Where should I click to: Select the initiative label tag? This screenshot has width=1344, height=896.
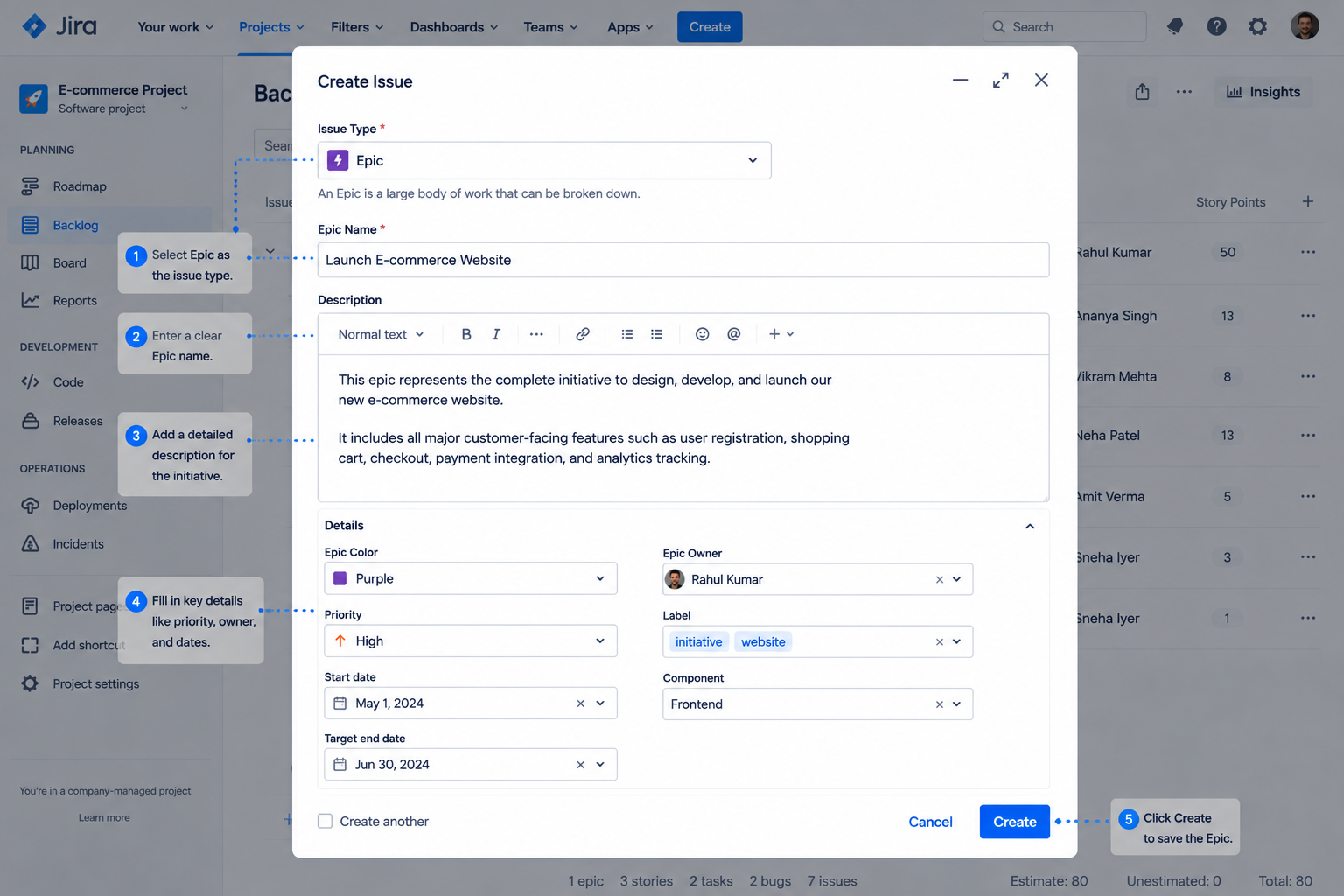pos(699,641)
